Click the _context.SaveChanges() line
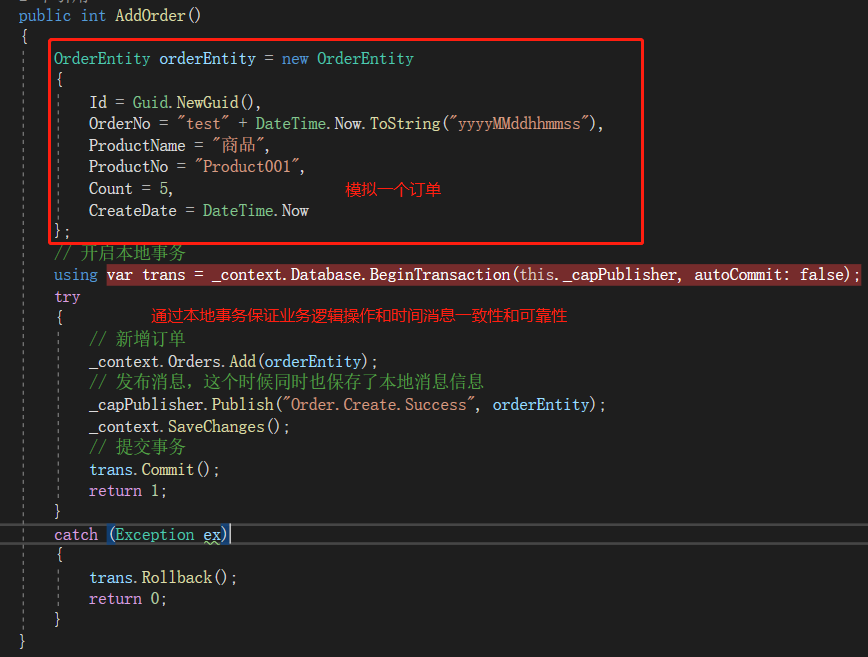Image resolution: width=868 pixels, height=657 pixels. pos(189,427)
